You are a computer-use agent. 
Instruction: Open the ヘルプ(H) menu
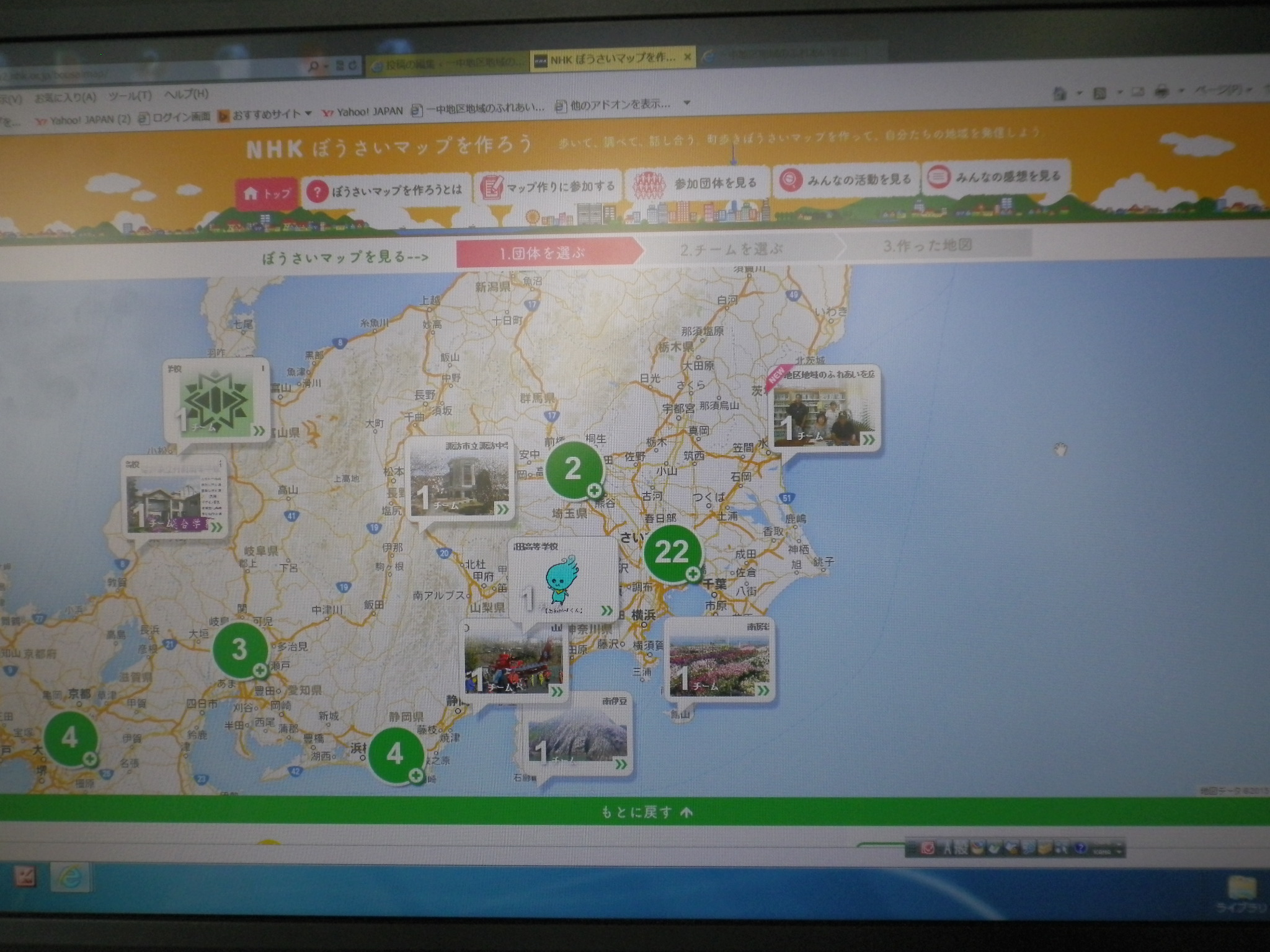tap(186, 94)
